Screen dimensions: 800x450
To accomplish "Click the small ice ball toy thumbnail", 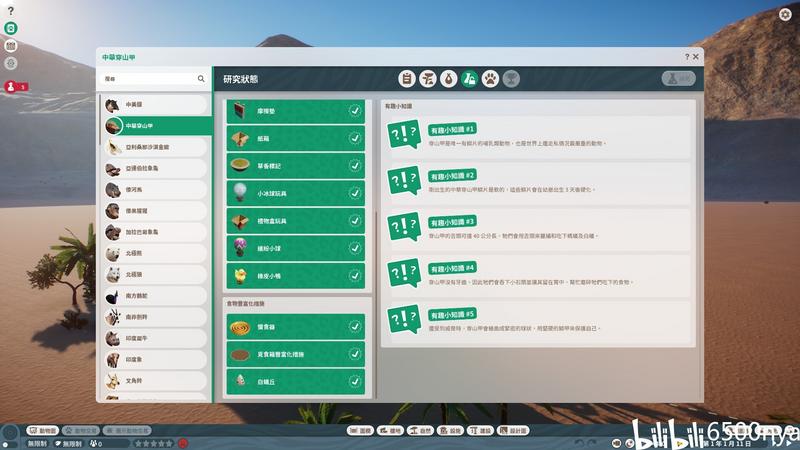I will point(240,193).
